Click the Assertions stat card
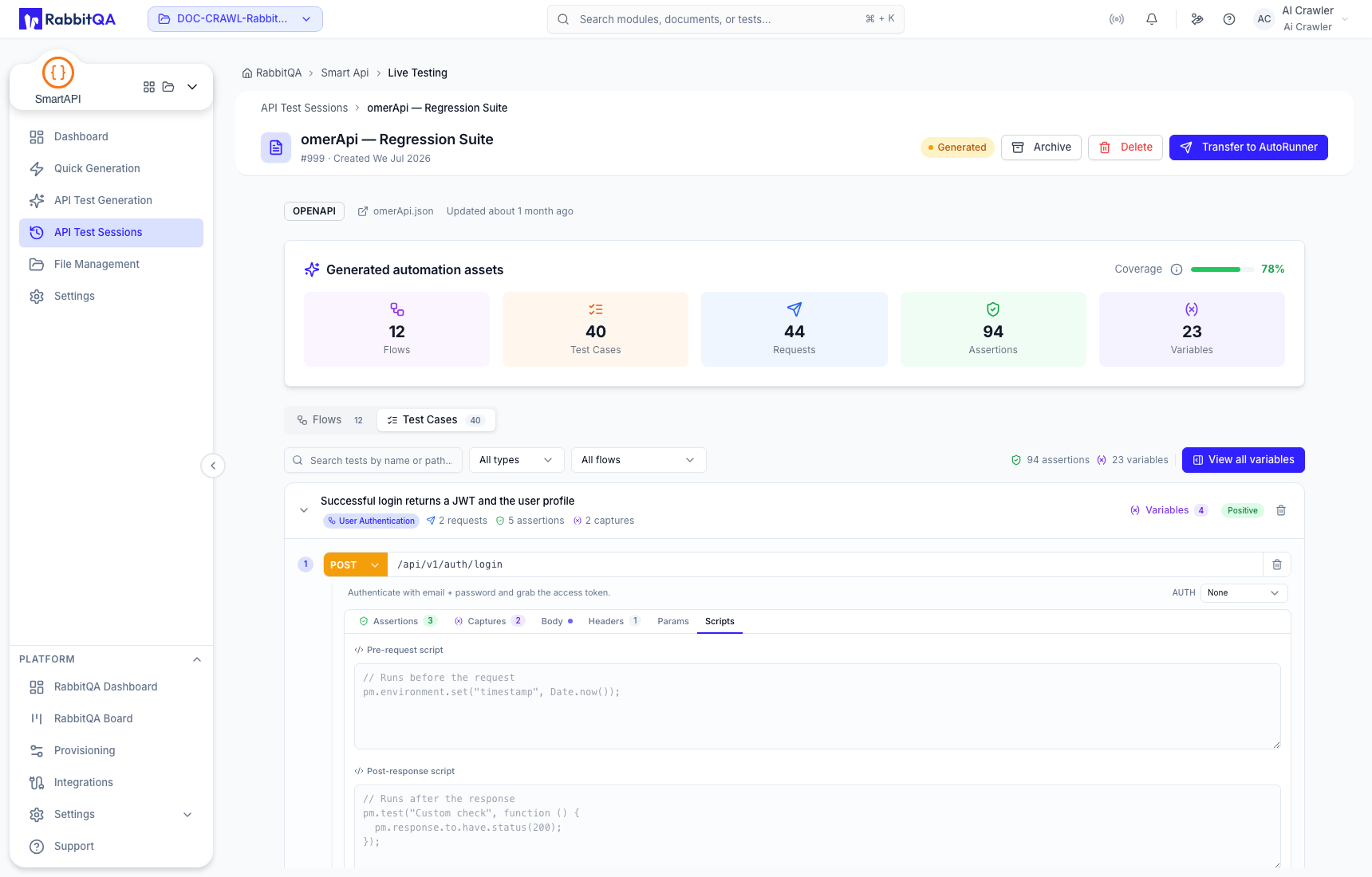The image size is (1372, 877). (993, 329)
